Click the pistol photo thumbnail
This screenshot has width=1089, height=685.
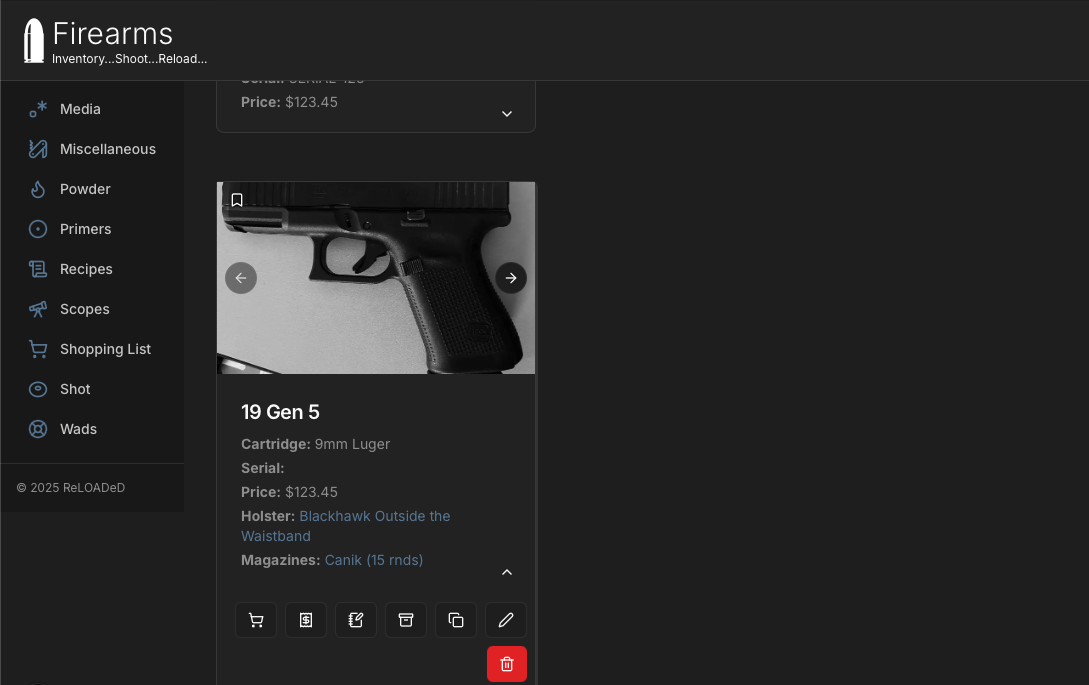click(x=376, y=278)
